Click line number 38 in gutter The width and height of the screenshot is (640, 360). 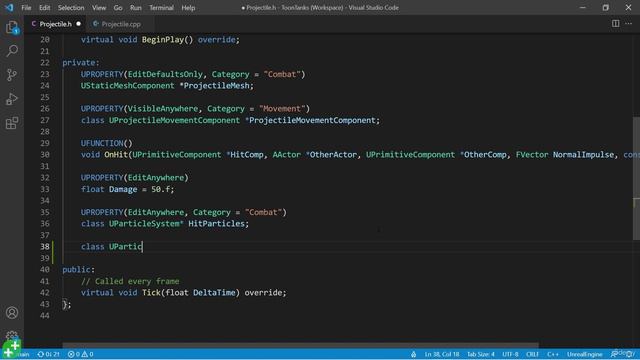coord(44,247)
